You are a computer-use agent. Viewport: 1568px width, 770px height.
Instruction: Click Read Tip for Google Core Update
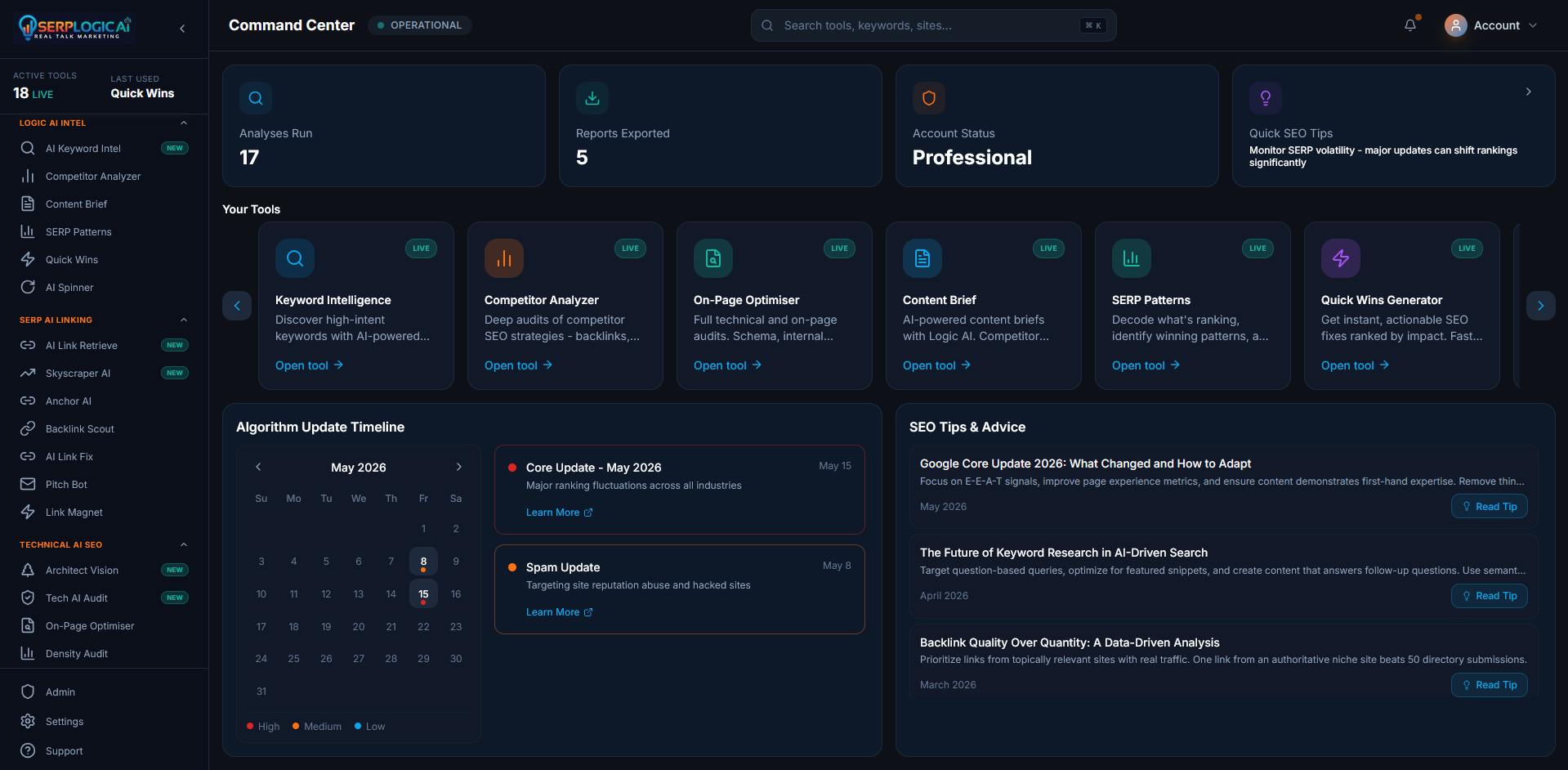click(1489, 506)
